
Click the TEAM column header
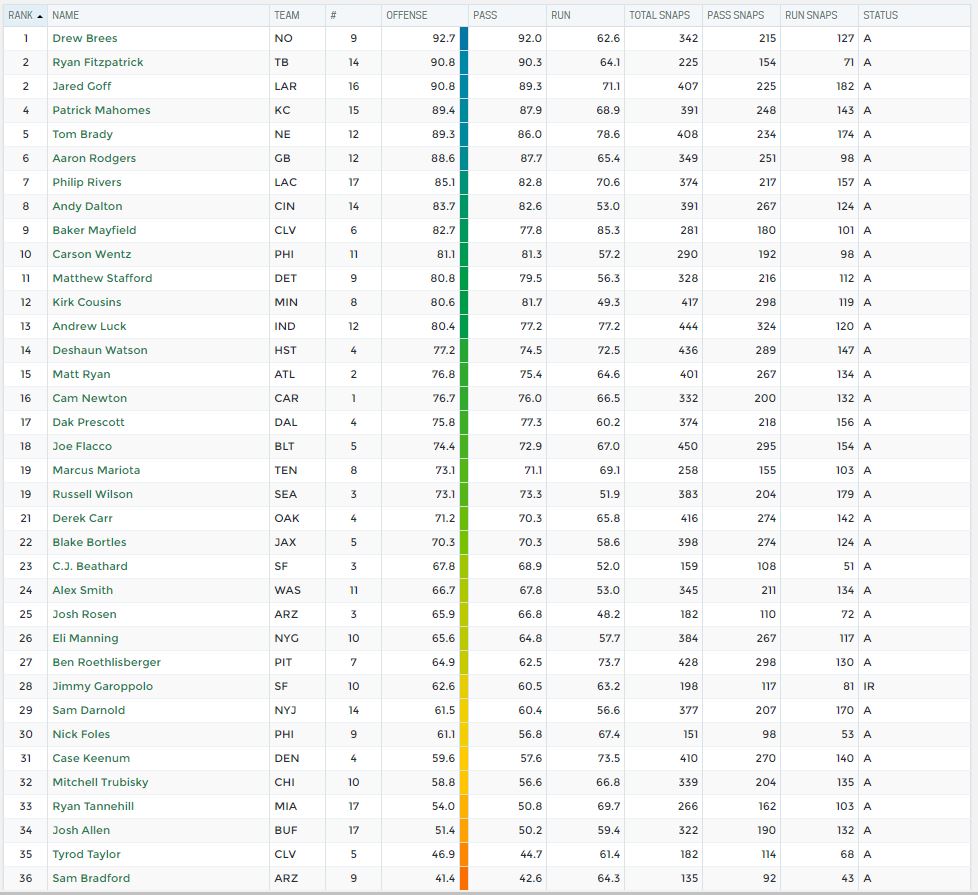pos(285,16)
